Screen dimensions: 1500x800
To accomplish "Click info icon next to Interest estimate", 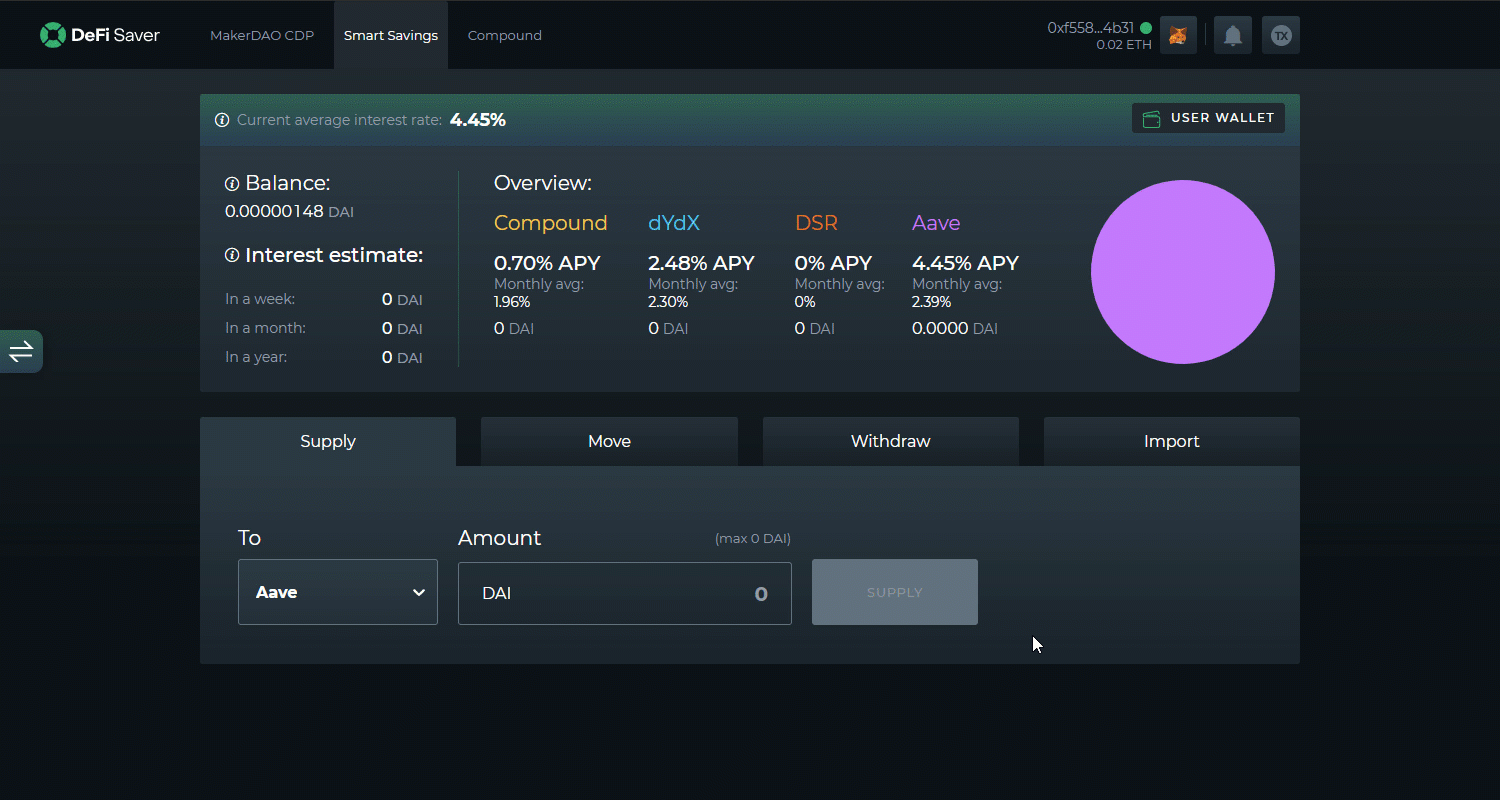I will (x=232, y=256).
